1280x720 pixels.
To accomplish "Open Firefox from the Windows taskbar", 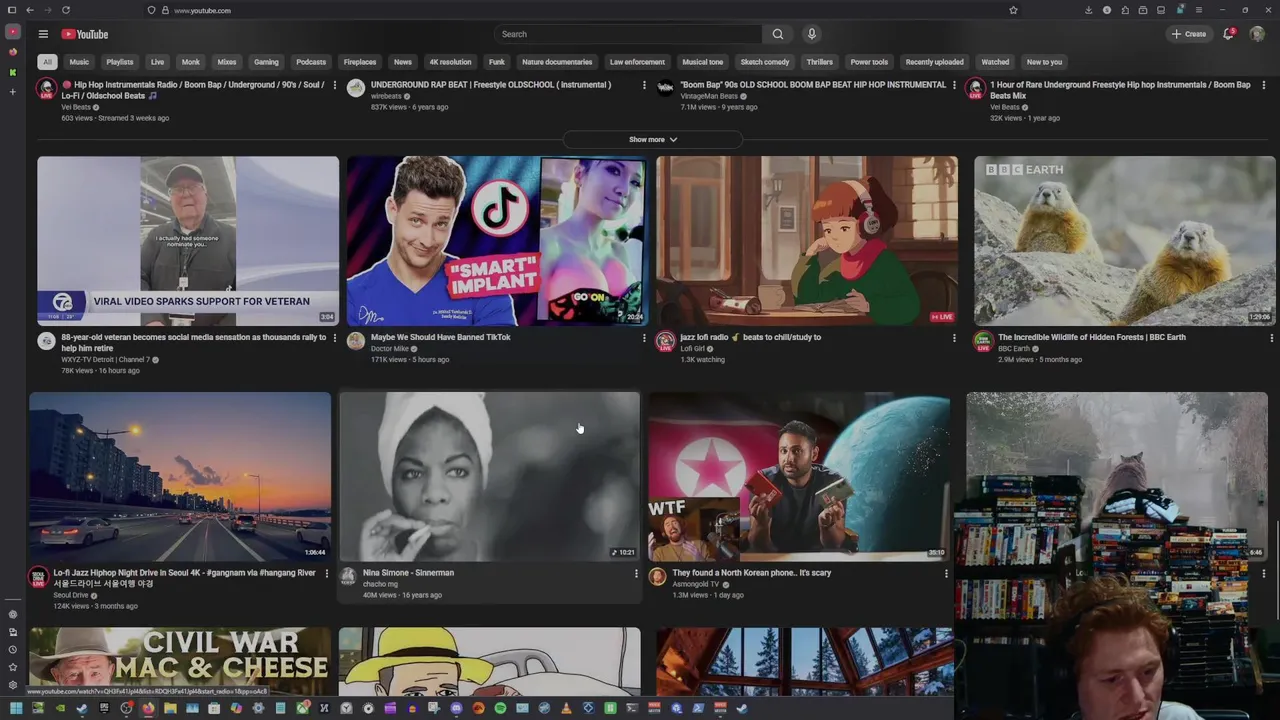I will pyautogui.click(x=148, y=709).
